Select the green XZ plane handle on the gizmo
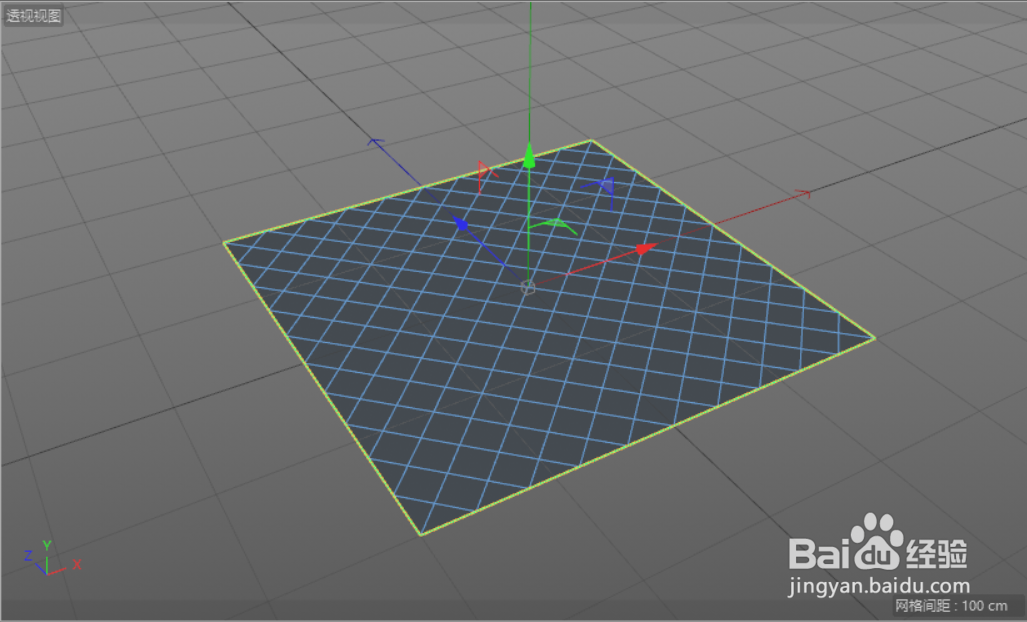The image size is (1027, 622). tap(553, 226)
